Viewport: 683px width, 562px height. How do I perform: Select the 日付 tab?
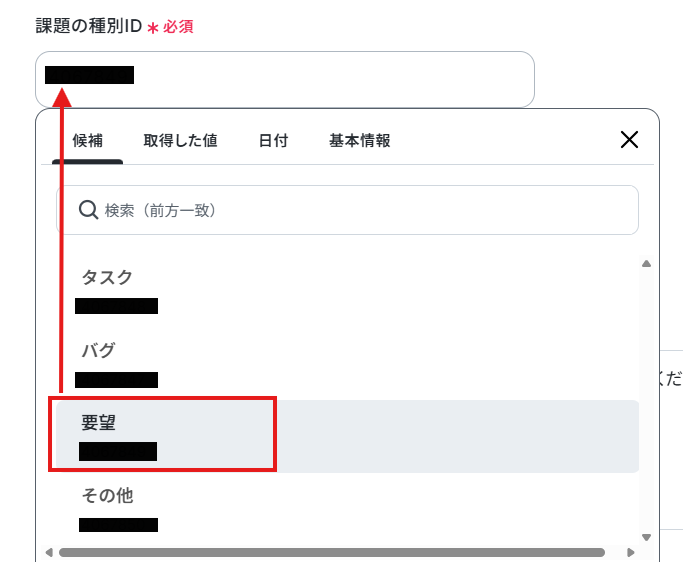(x=273, y=141)
